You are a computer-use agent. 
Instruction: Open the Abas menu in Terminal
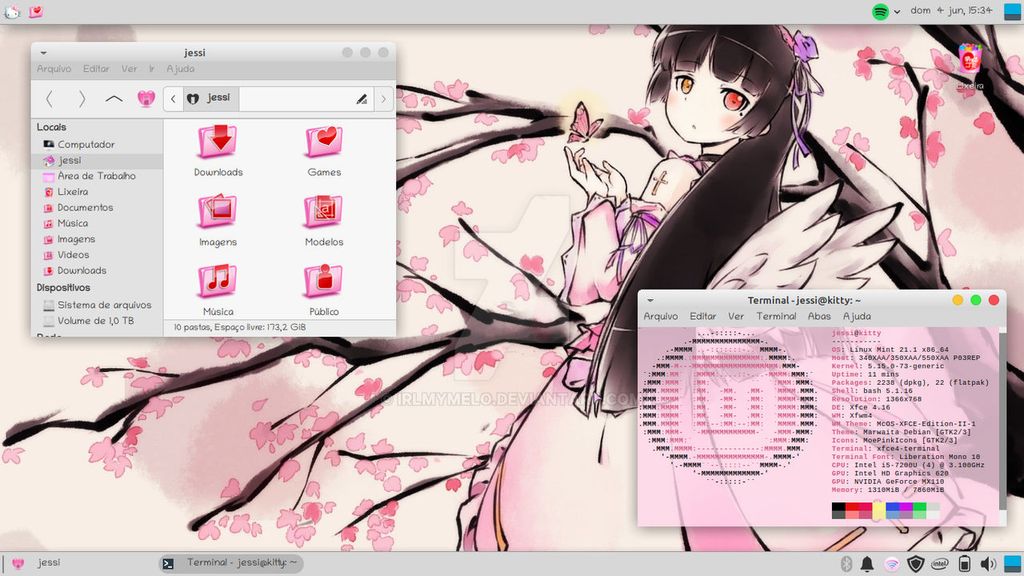819,316
